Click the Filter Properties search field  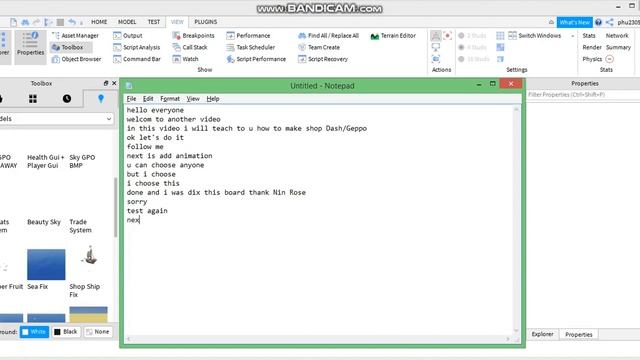click(x=583, y=95)
